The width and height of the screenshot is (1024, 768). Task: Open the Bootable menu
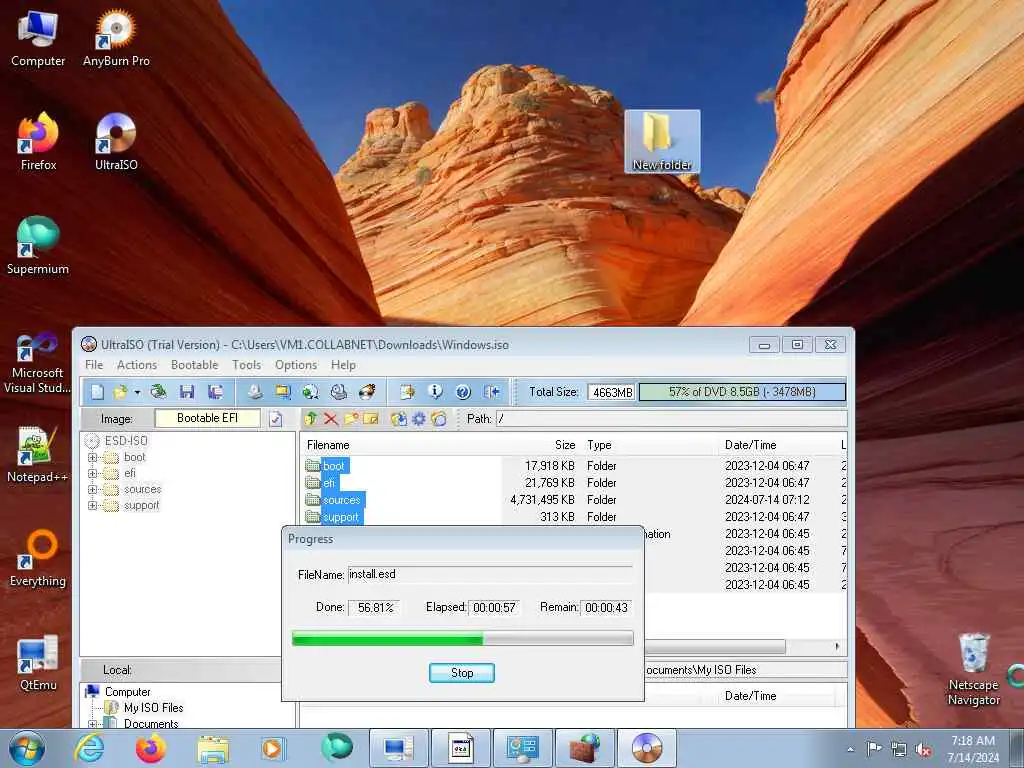(x=194, y=365)
